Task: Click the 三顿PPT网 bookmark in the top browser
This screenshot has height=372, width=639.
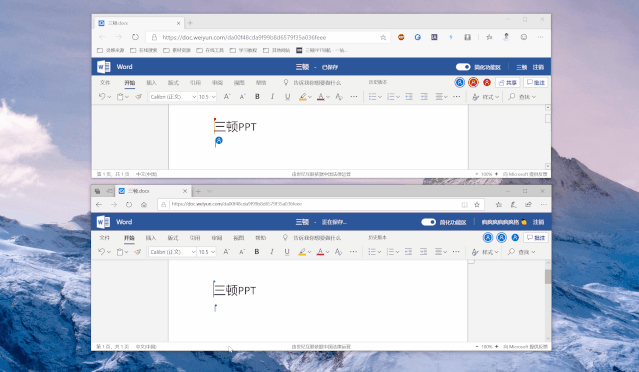Action: (x=322, y=50)
